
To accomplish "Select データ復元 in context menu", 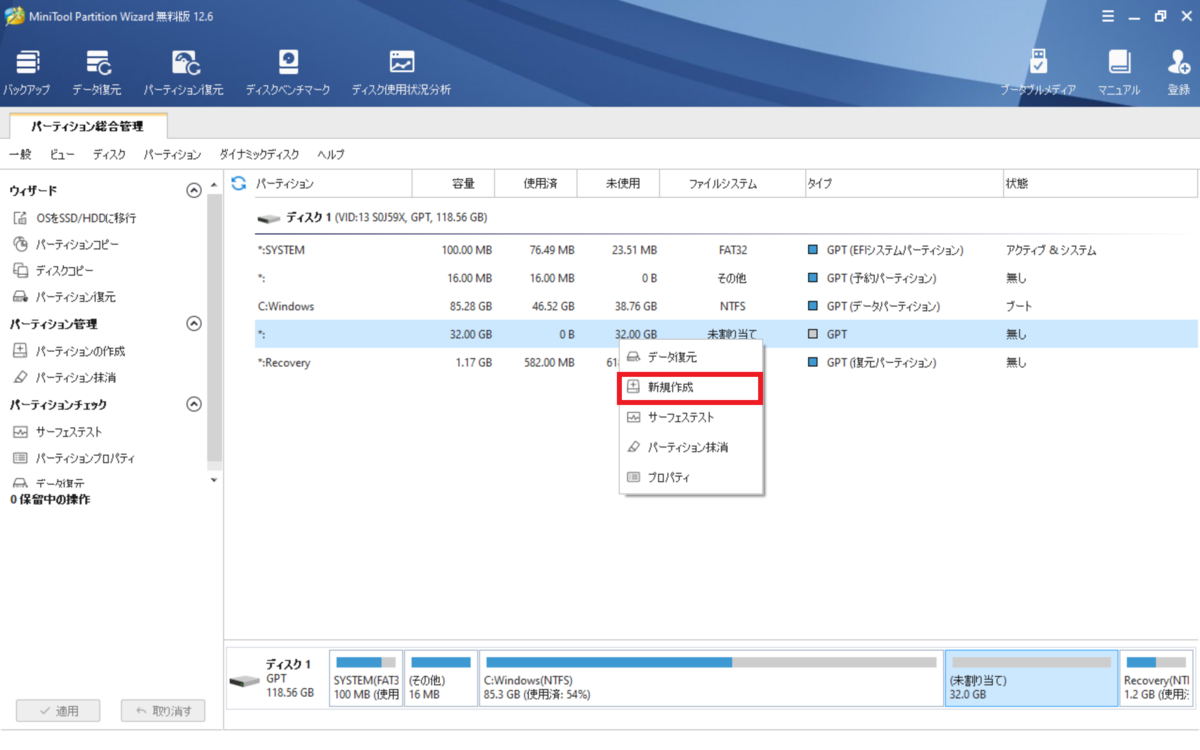I will pos(691,357).
